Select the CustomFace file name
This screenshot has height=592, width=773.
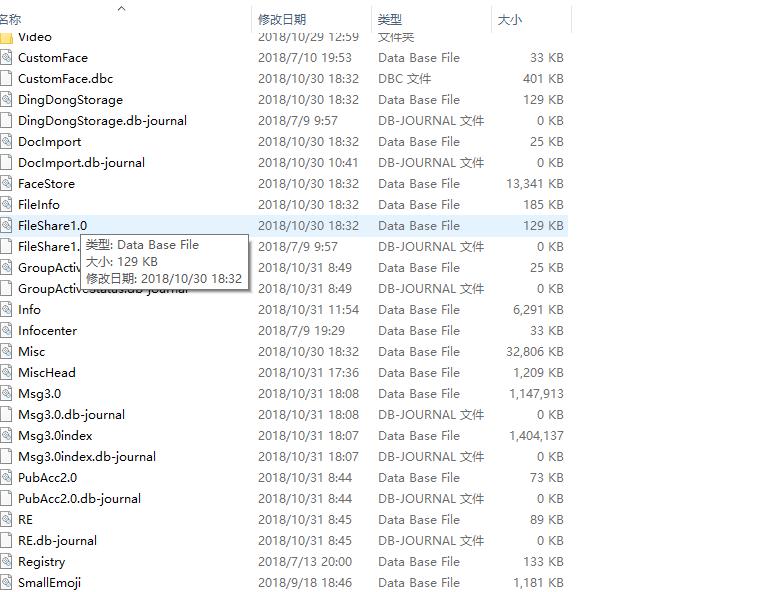[53, 58]
